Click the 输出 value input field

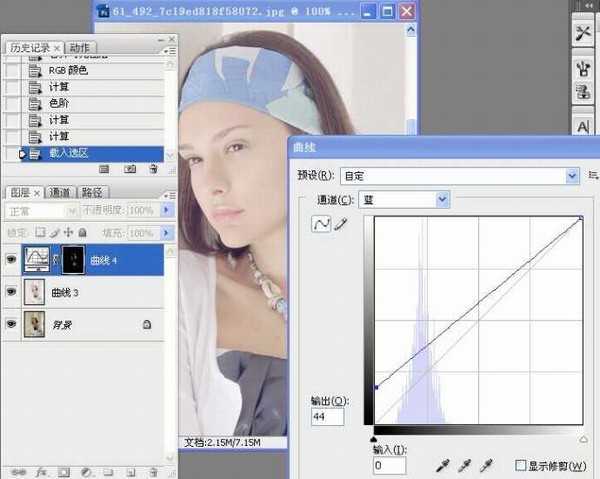coord(327,416)
